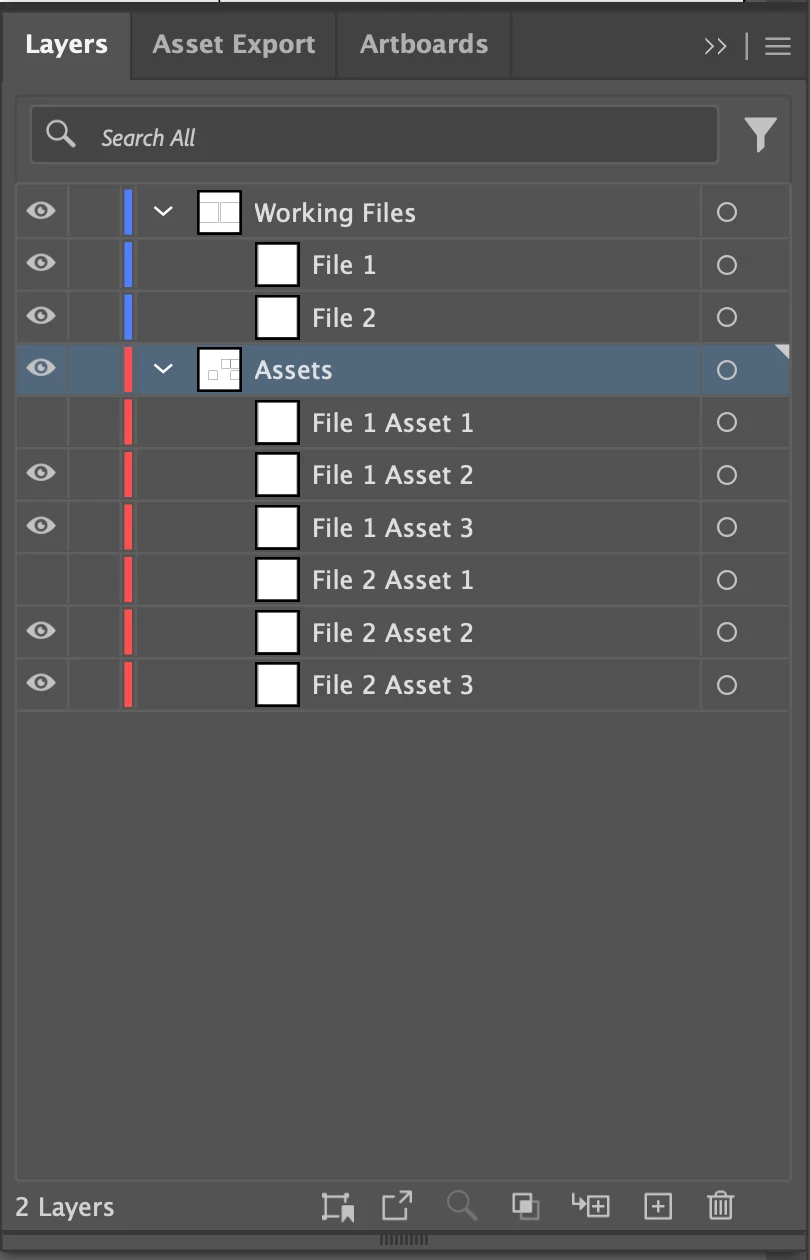810x1260 pixels.
Task: Click the Export artboard-with-bookmark icon in bottom bar
Action: click(x=338, y=1207)
